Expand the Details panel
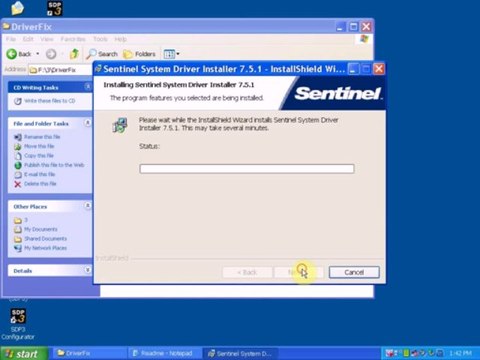Screen dimensions: 480x360 coord(87,270)
